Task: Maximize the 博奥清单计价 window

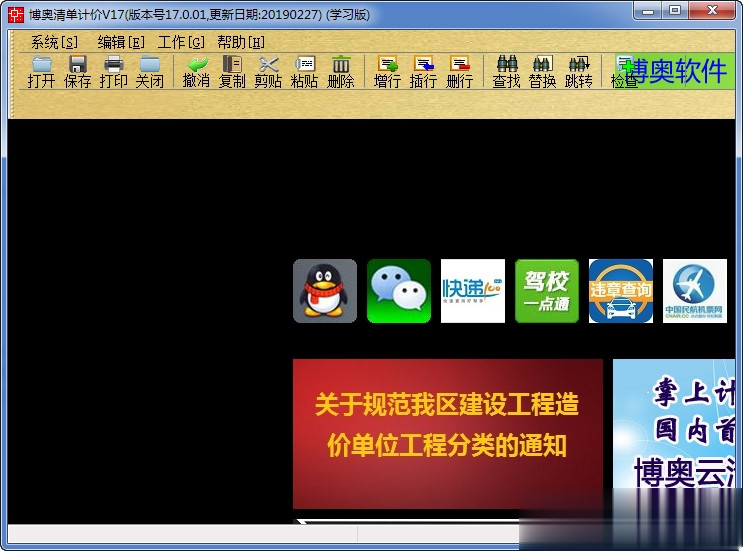Action: pyautogui.click(x=675, y=10)
